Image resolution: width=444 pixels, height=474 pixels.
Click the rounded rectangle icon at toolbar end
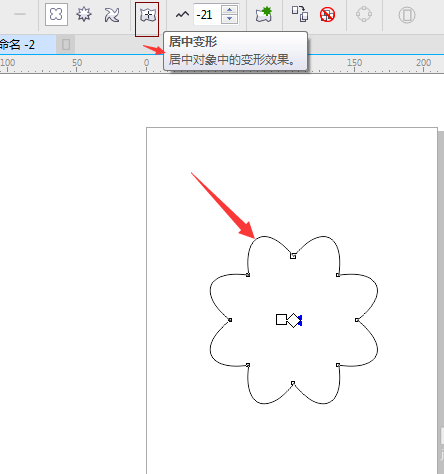[407, 15]
